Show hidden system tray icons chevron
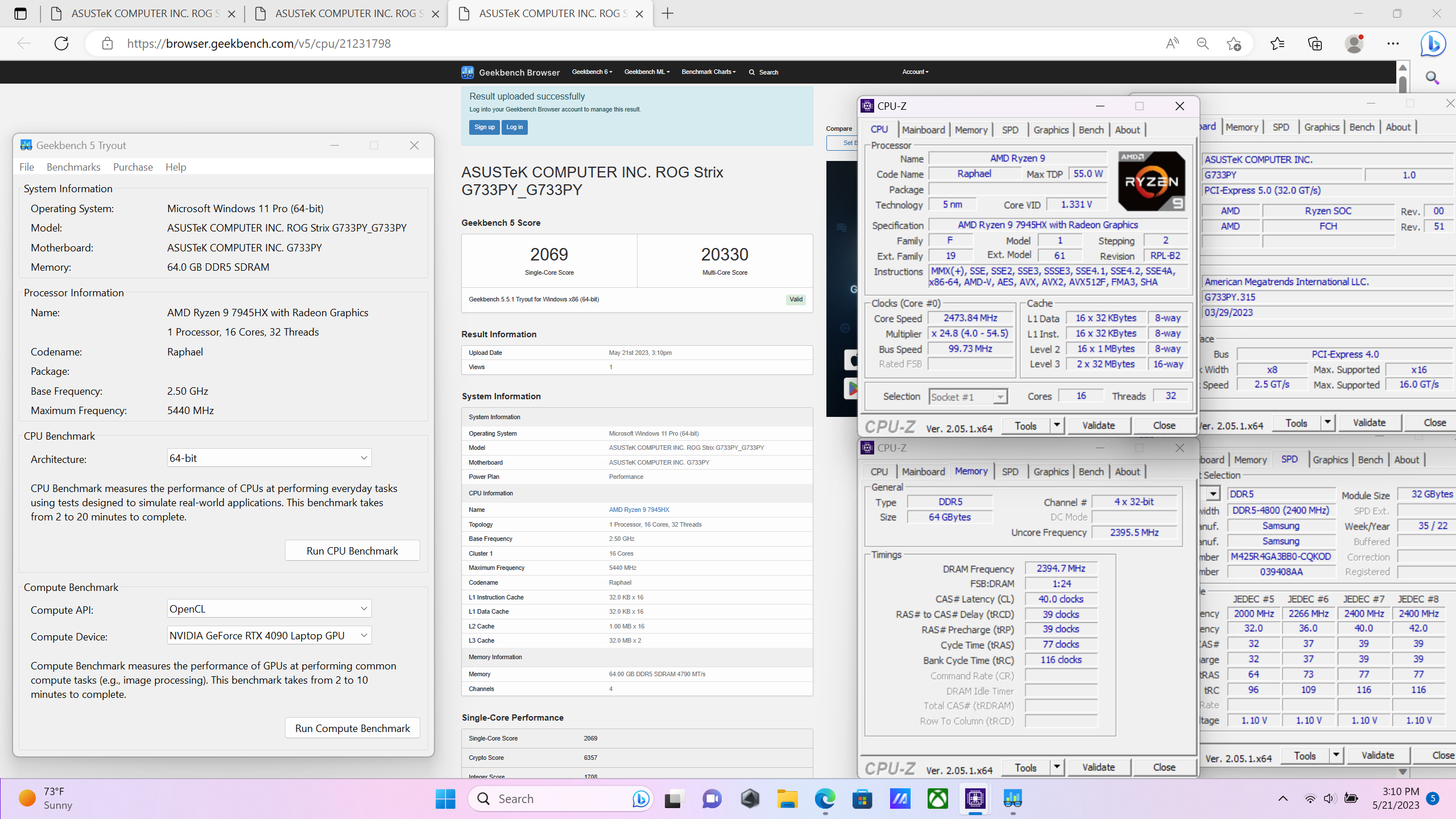This screenshot has height=819, width=1456. [1283, 799]
